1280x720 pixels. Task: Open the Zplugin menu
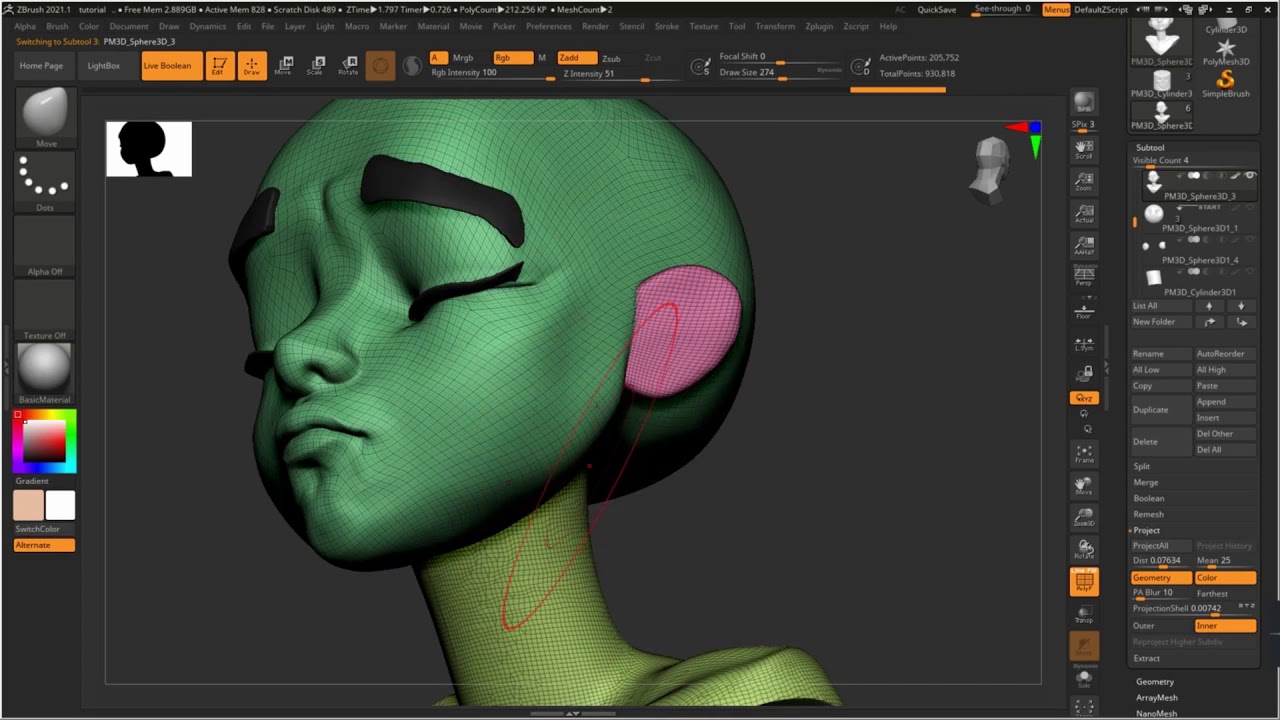819,26
